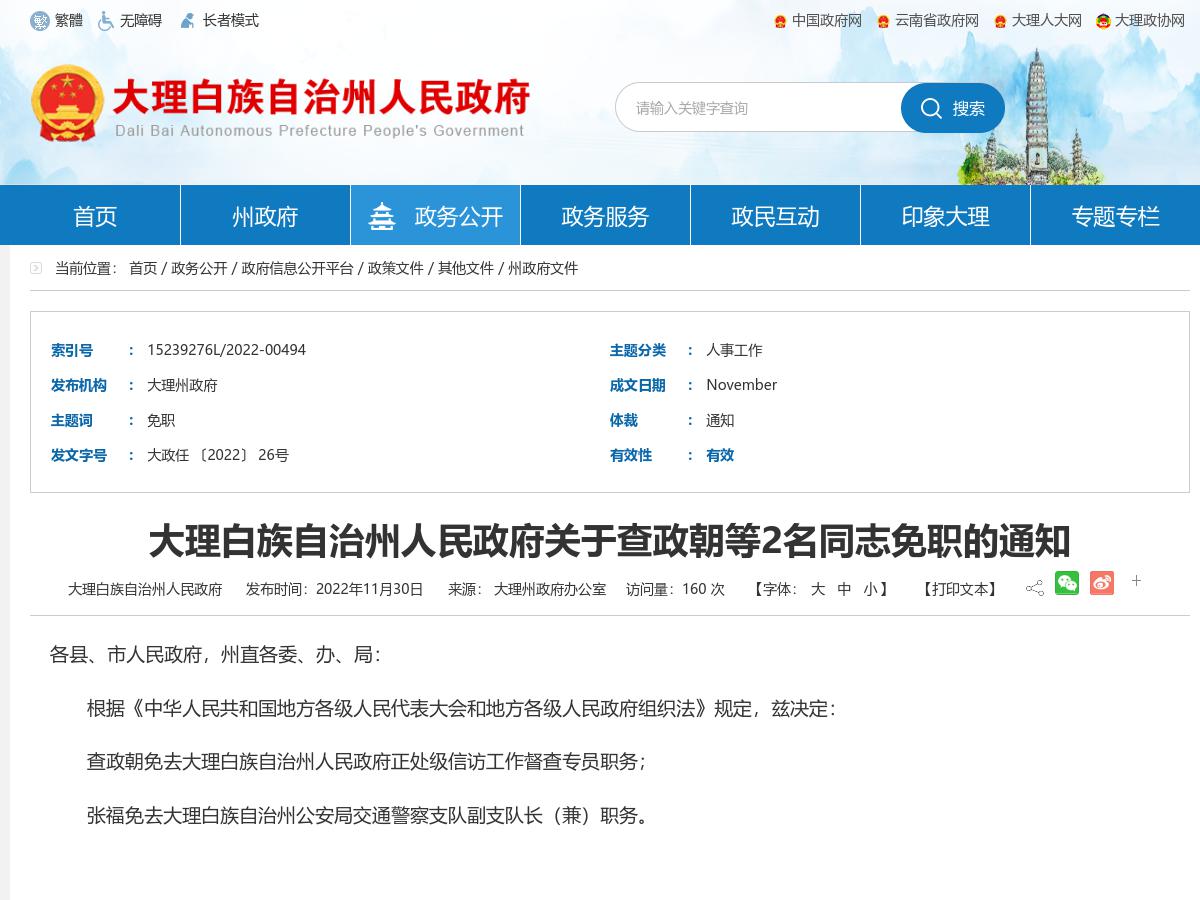Switch article font size to 中

[845, 589]
